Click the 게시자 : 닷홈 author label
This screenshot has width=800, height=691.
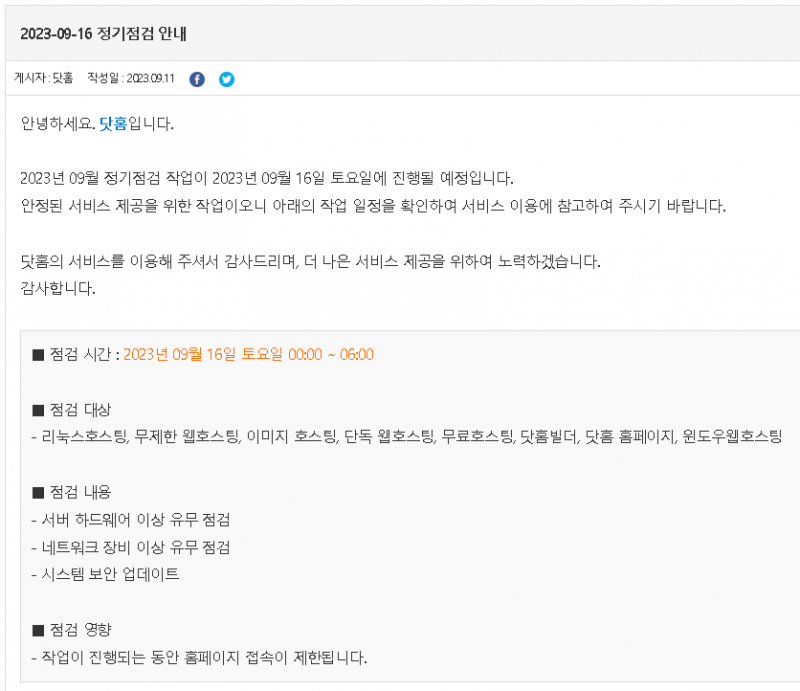coord(44,78)
